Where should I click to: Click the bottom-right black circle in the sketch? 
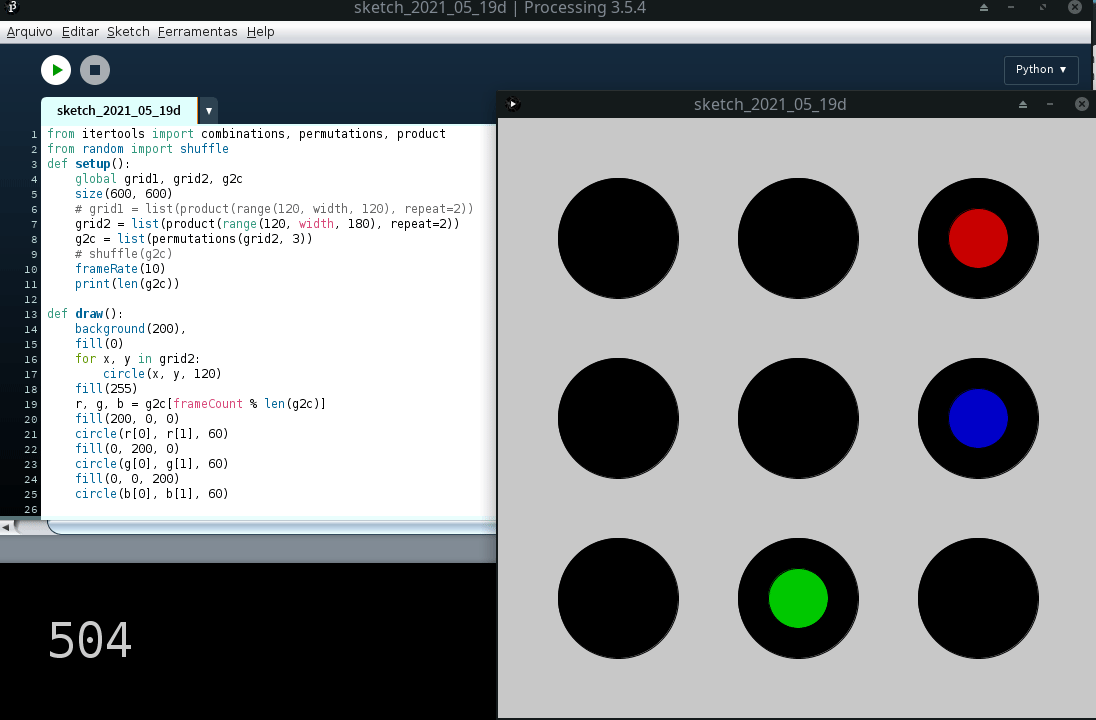point(978,598)
